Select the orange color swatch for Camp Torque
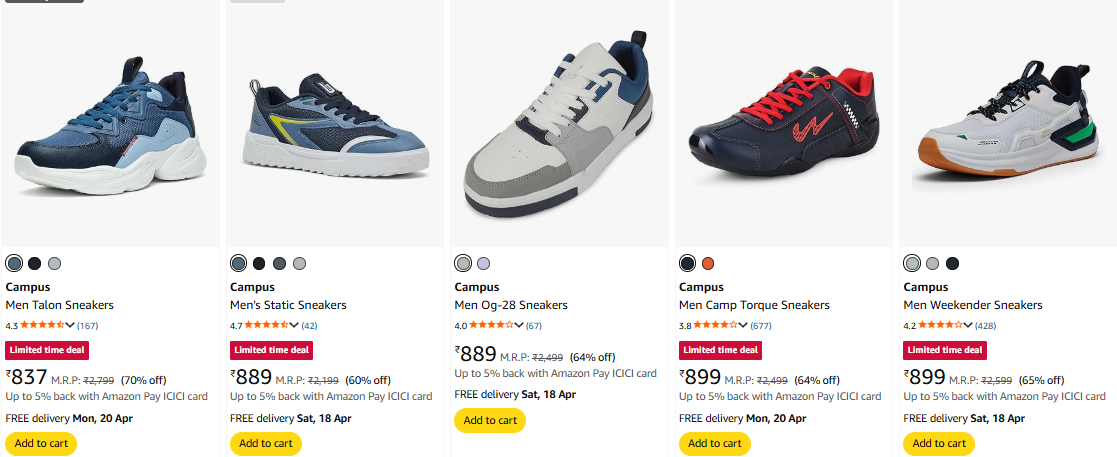The height and width of the screenshot is (457, 1117). coord(708,264)
